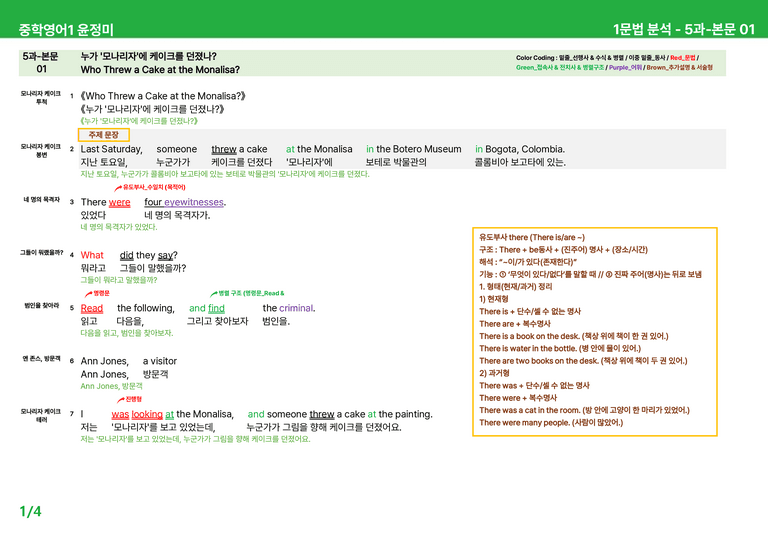The width and height of the screenshot is (768, 543).
Task: Click example 'There was a cat in the room.'
Action: pos(584,410)
